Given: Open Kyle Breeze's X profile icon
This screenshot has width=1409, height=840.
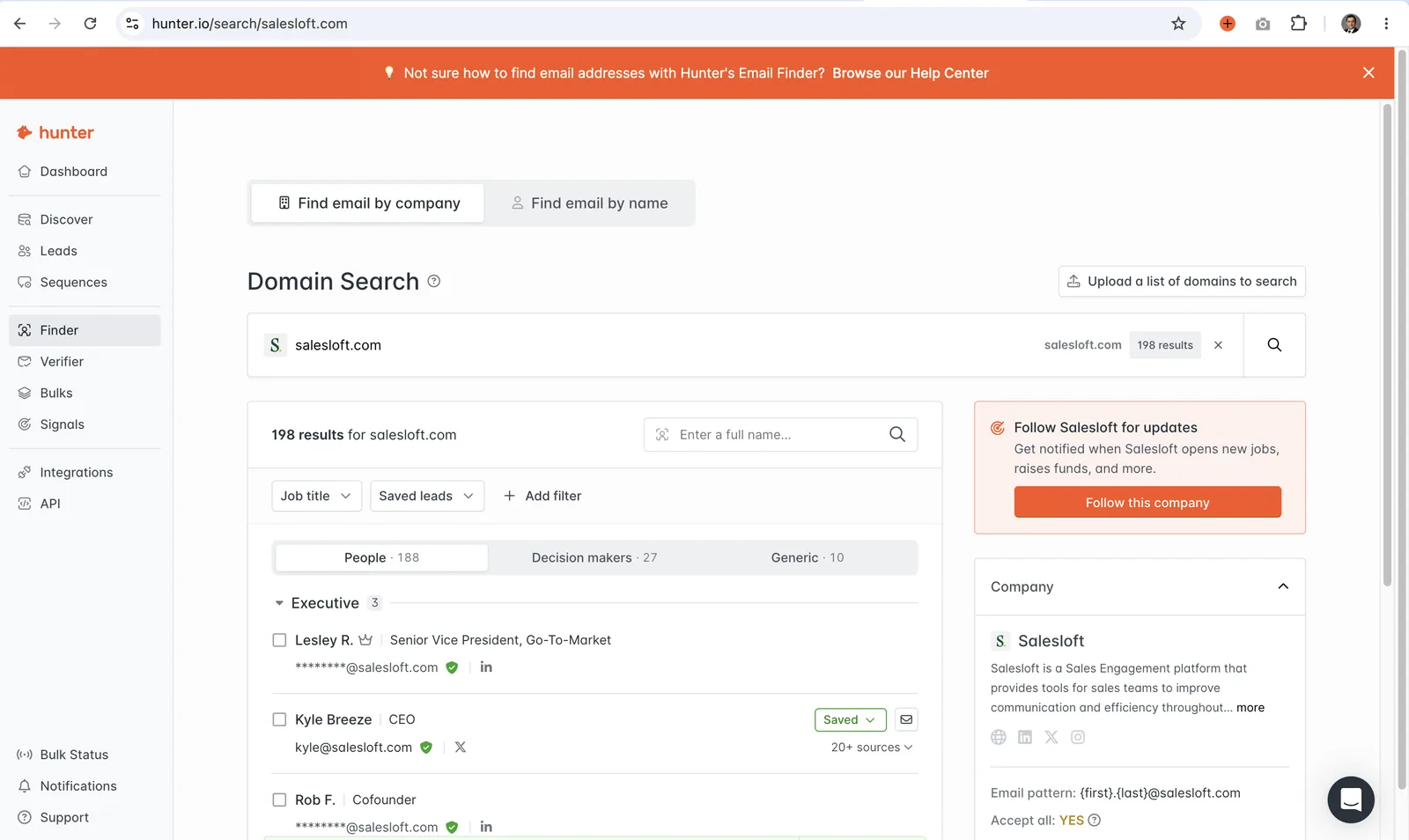Looking at the screenshot, I should click(461, 748).
